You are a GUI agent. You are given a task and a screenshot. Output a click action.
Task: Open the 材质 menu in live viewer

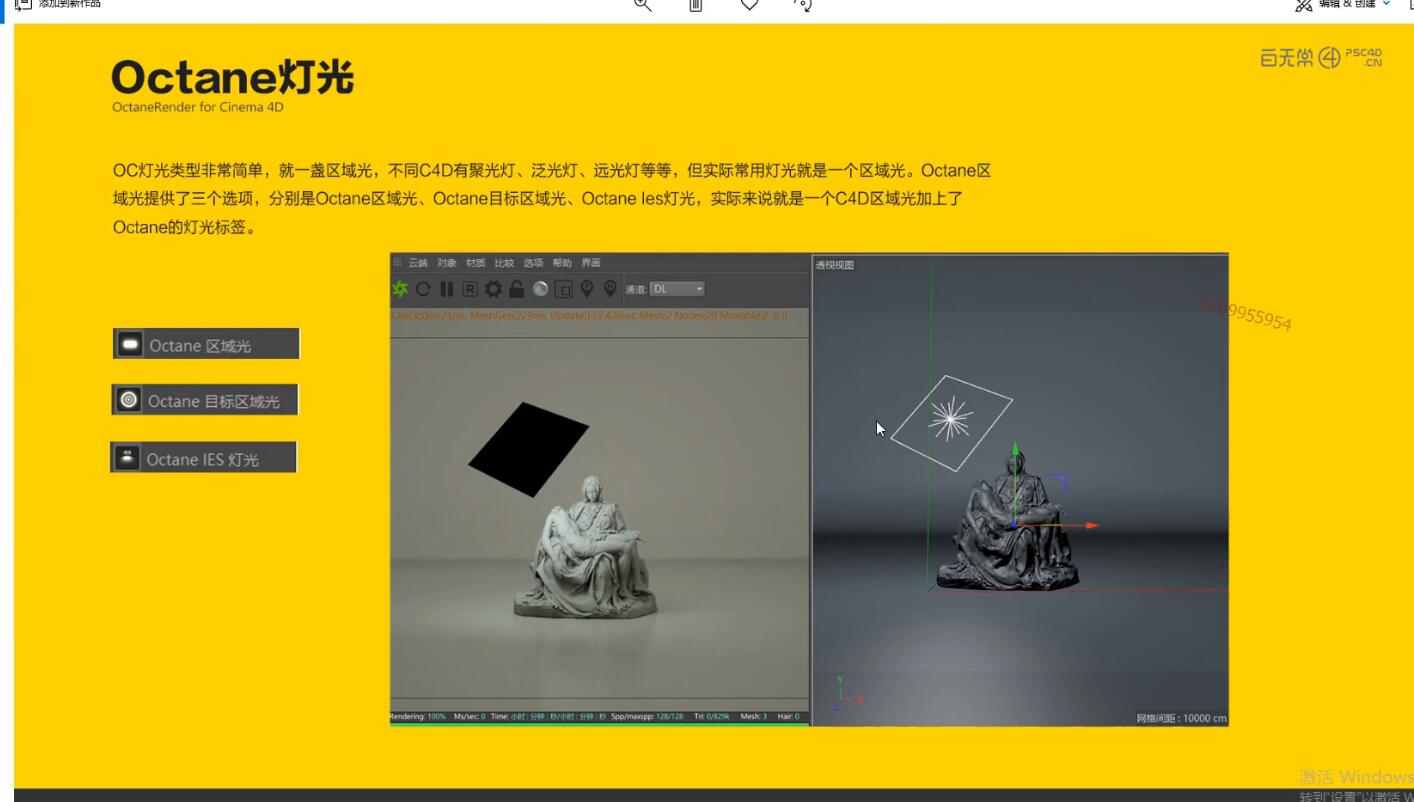point(475,263)
